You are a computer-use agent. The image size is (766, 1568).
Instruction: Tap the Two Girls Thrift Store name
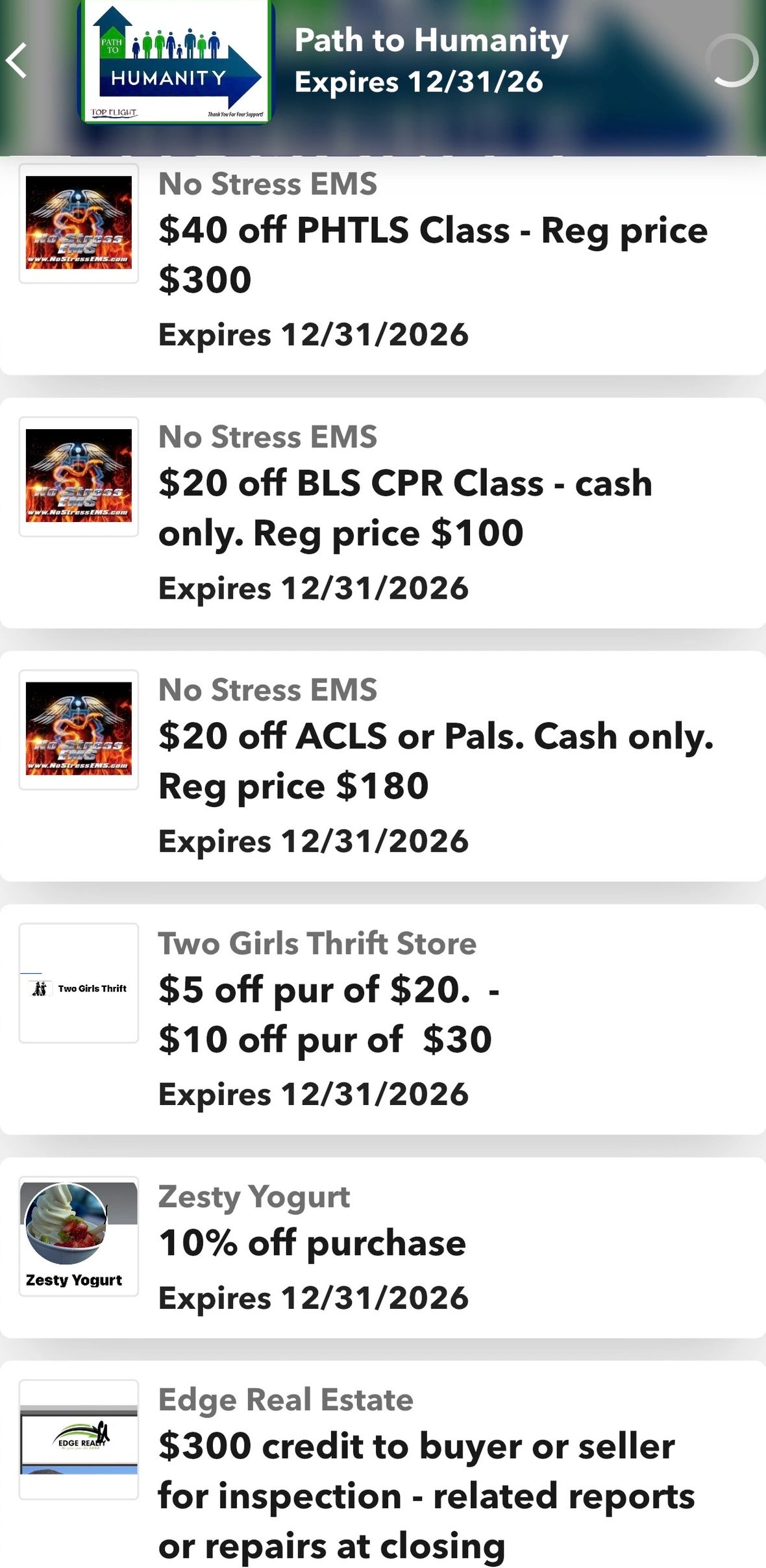(317, 943)
